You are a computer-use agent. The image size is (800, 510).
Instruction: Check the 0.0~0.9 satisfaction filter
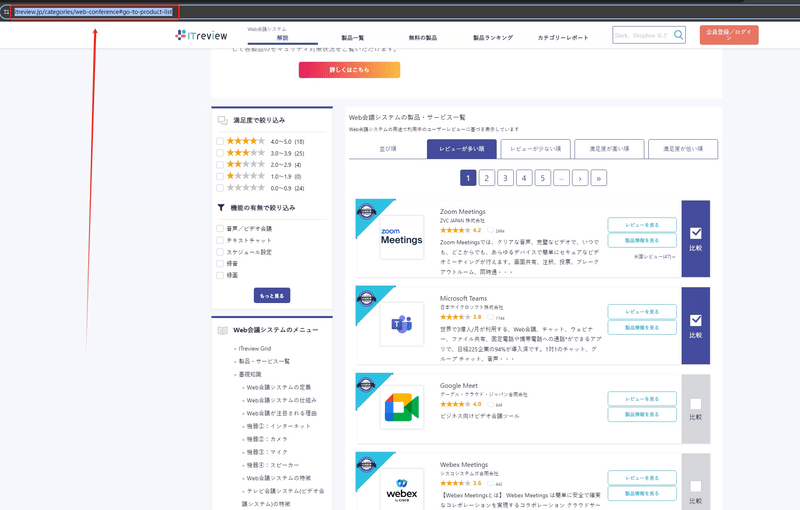coord(220,188)
